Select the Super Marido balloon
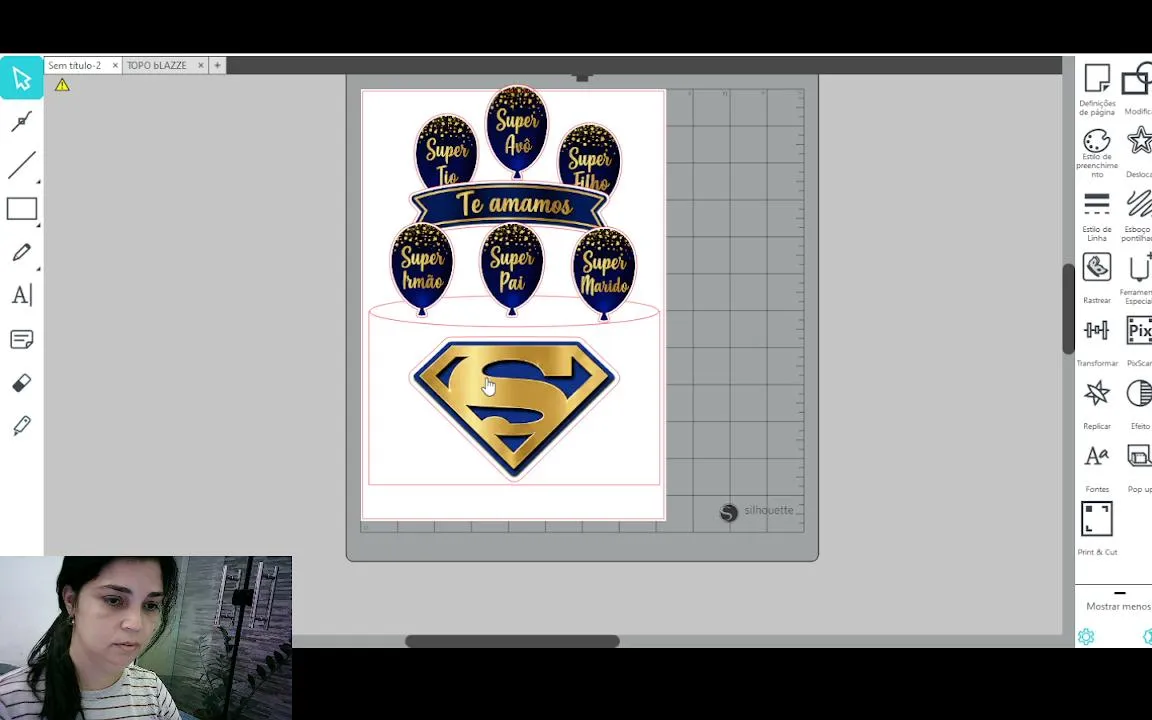The width and height of the screenshot is (1152, 720). point(604,273)
